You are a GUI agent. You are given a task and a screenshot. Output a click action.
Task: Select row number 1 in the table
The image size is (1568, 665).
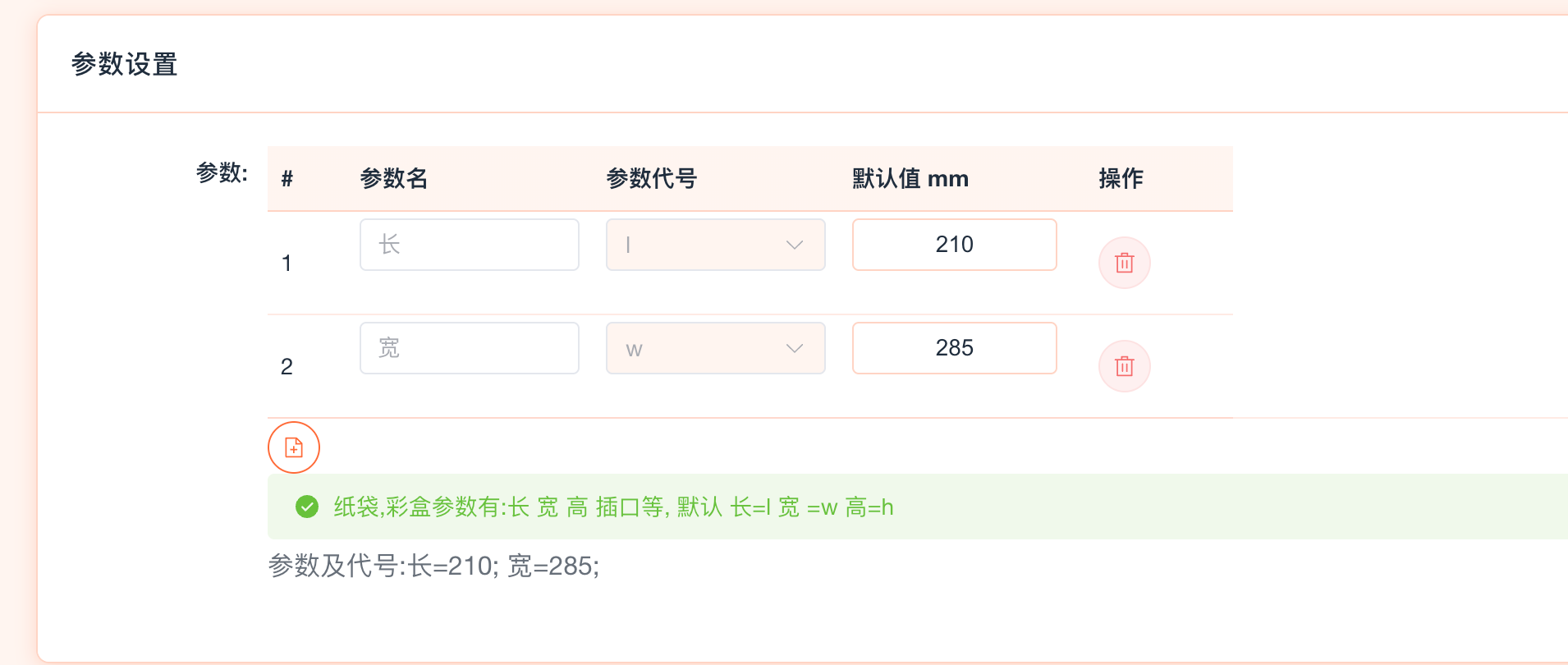point(287,263)
